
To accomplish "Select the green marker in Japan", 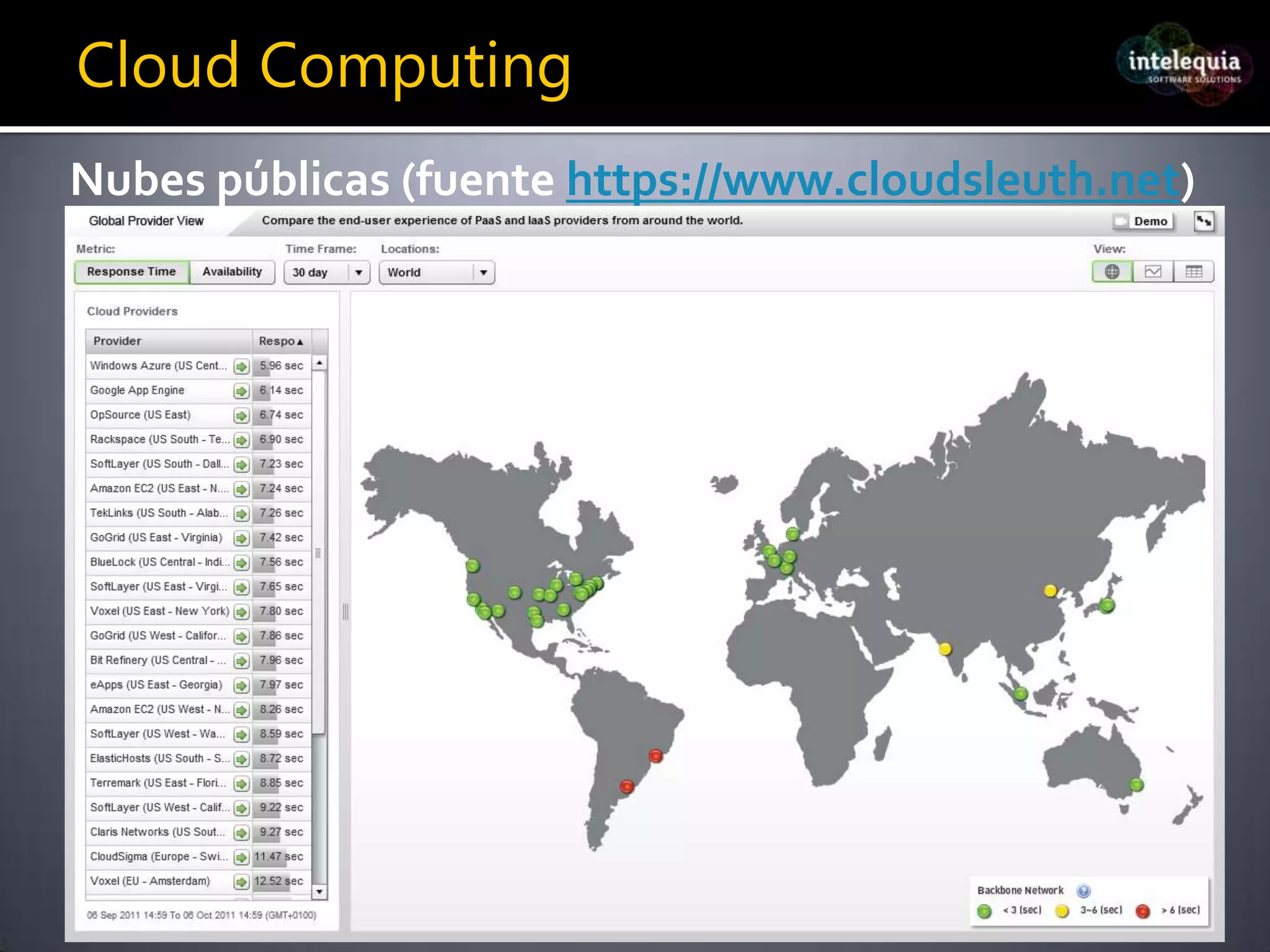I will (x=1108, y=605).
